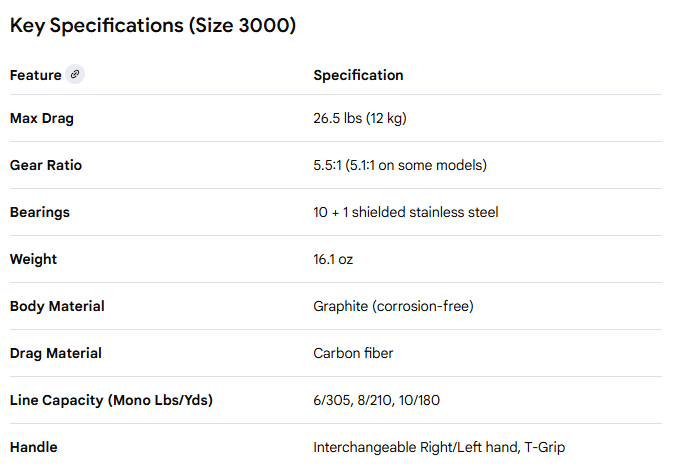Click the Bearings row label
Image resolution: width=673 pixels, height=470 pixels.
coord(40,213)
